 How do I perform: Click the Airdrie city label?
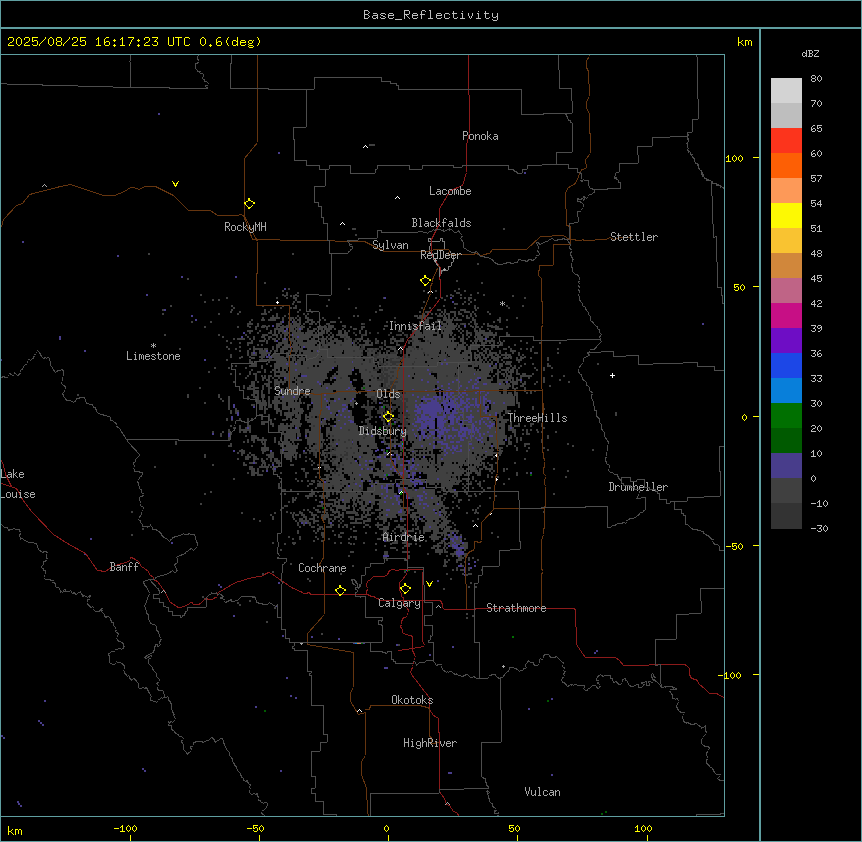pos(404,537)
